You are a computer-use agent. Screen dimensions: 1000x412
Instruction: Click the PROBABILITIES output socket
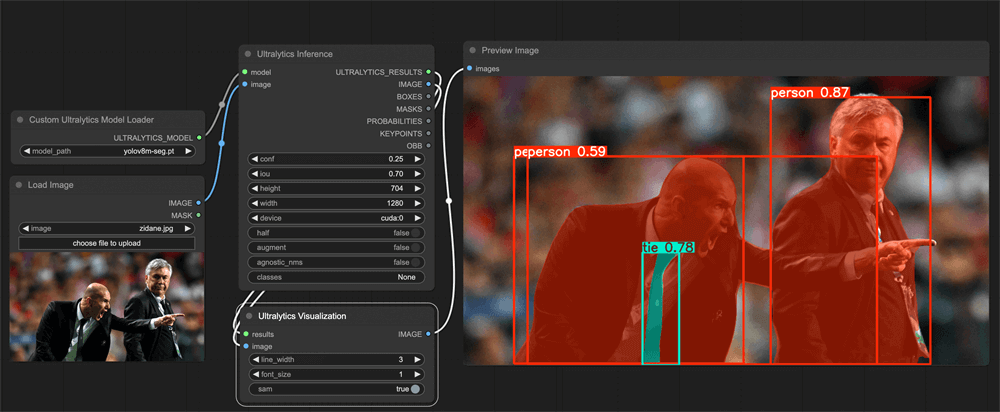tap(429, 121)
